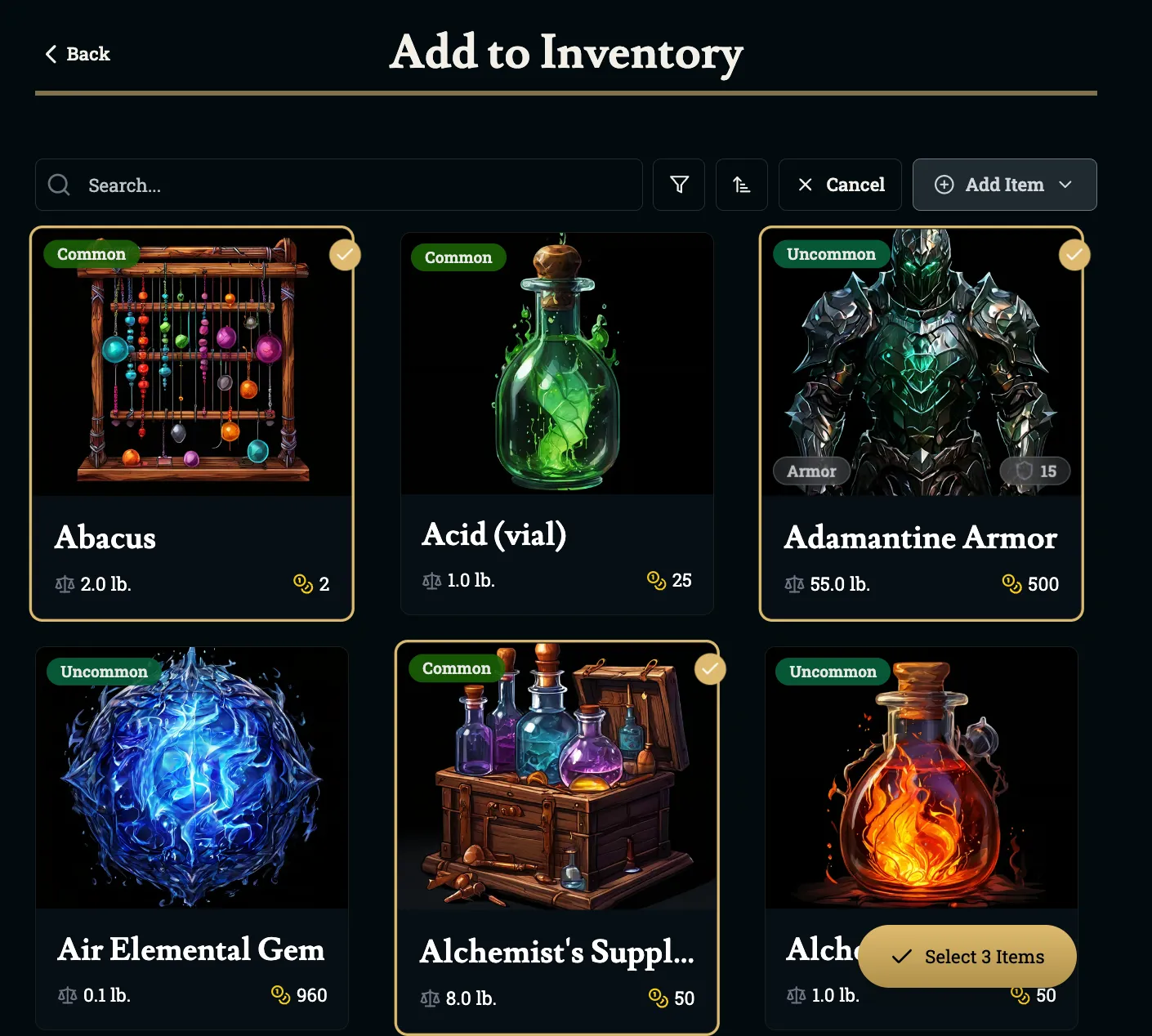
Task: Uncheck the Abacus selection checkmark
Action: (345, 254)
